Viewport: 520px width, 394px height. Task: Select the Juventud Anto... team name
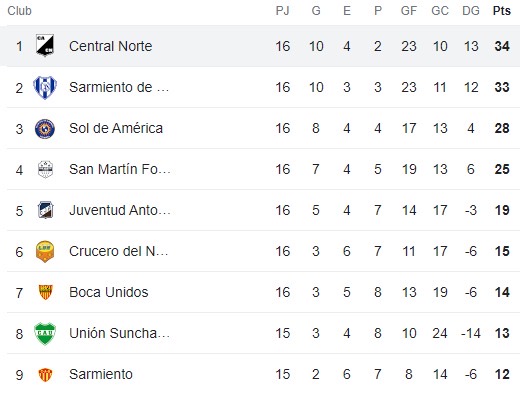click(120, 210)
